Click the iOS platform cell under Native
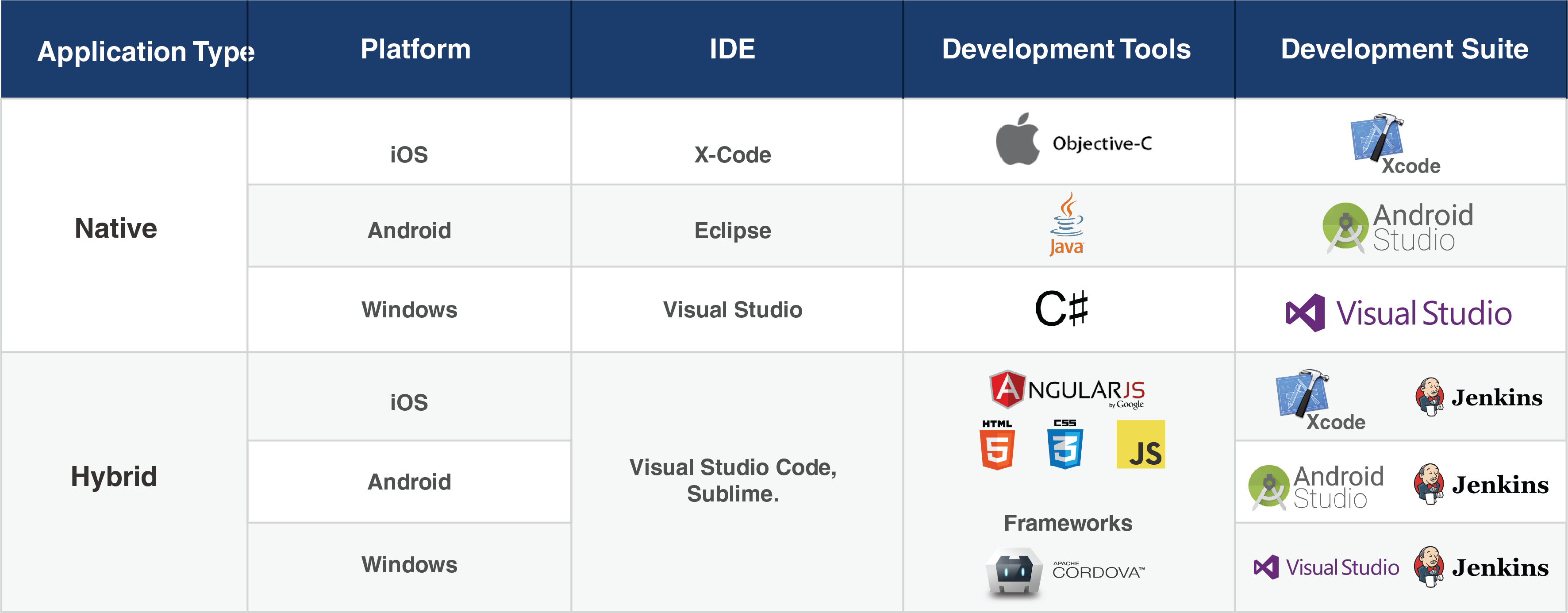 click(x=409, y=142)
